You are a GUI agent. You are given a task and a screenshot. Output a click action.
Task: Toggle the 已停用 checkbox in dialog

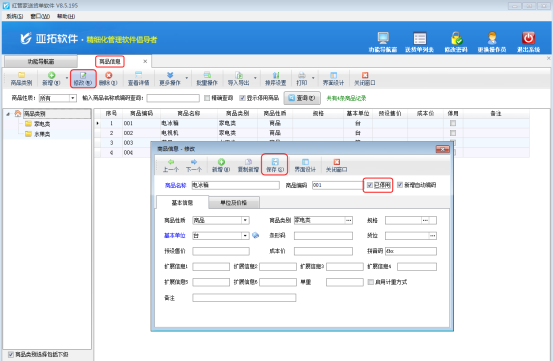pyautogui.click(x=370, y=185)
